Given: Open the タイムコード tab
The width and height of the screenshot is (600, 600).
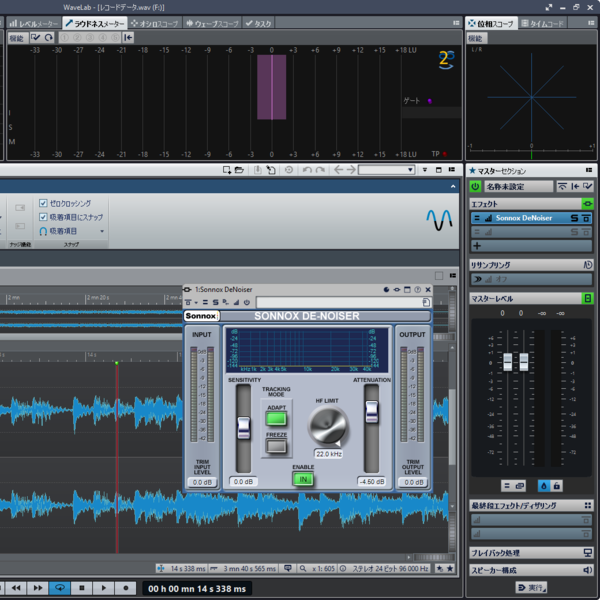Looking at the screenshot, I should point(543,24).
